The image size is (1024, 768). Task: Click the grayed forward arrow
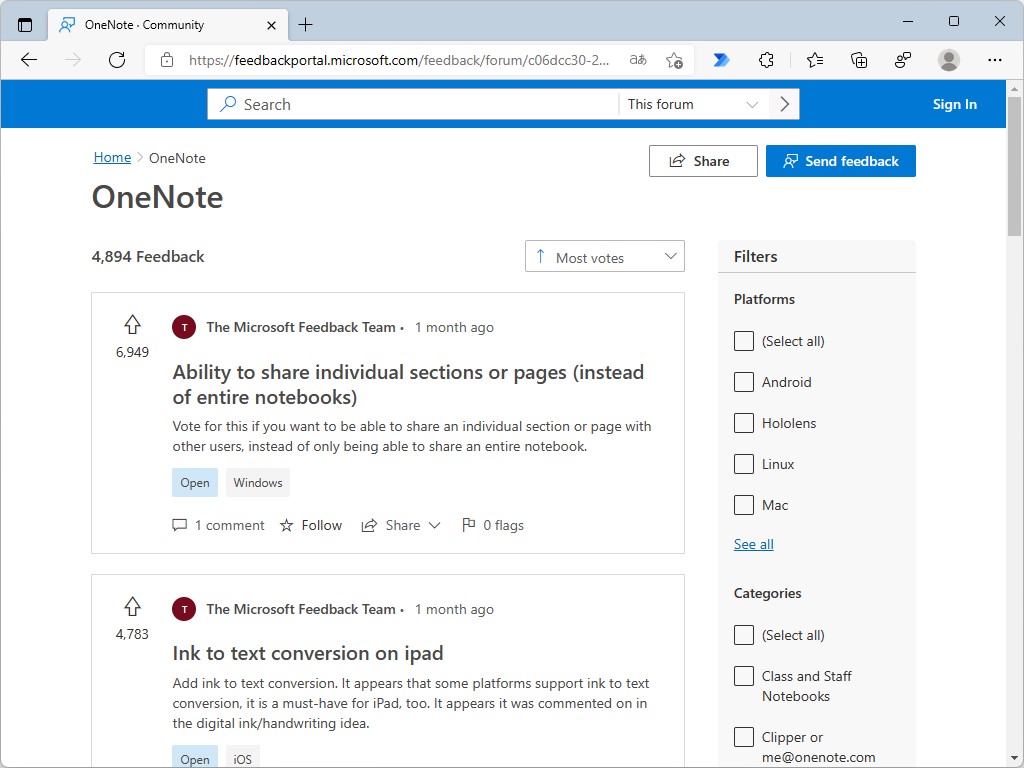tap(73, 60)
